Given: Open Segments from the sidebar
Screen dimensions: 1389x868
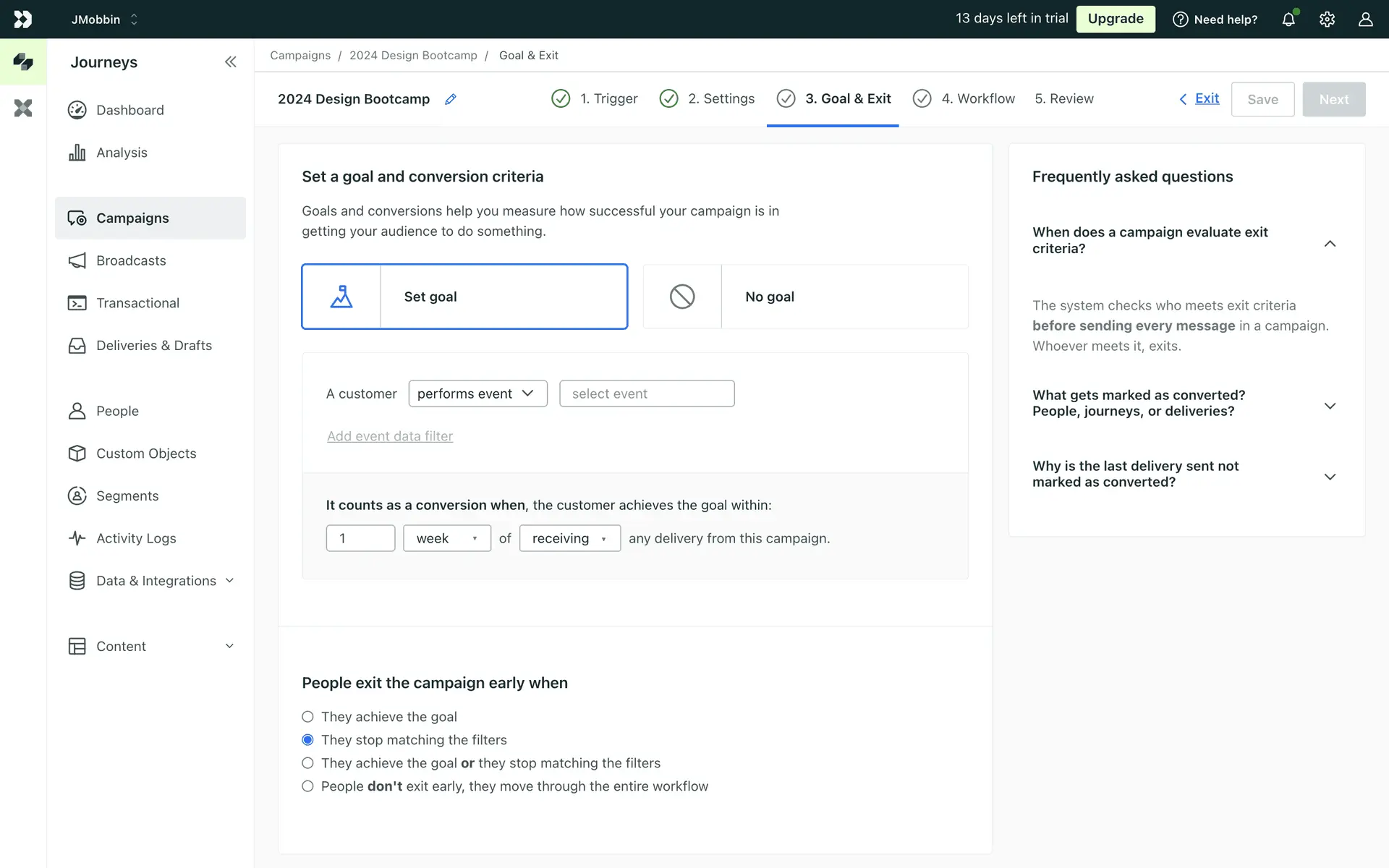Looking at the screenshot, I should tap(127, 495).
